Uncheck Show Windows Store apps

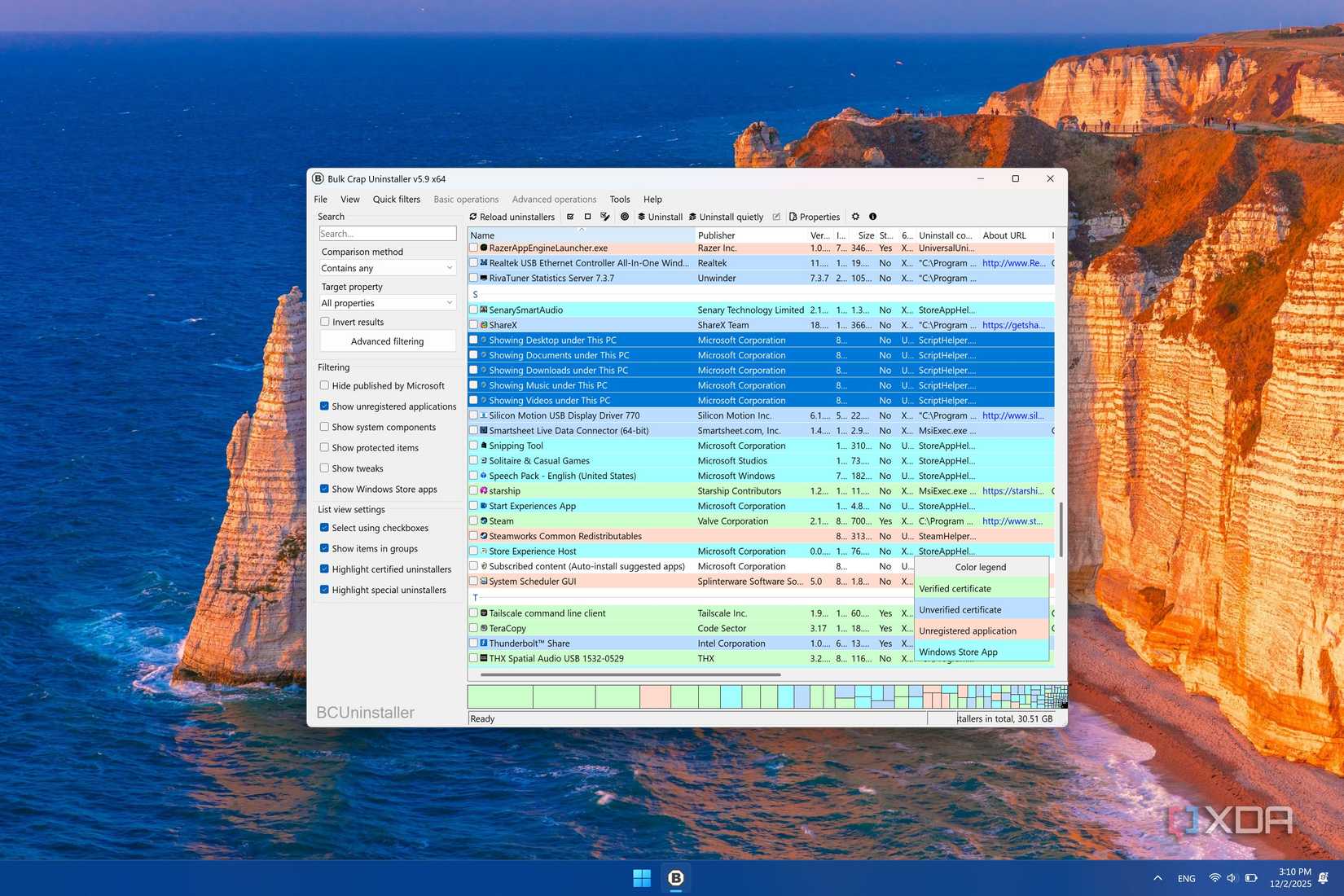(x=324, y=489)
